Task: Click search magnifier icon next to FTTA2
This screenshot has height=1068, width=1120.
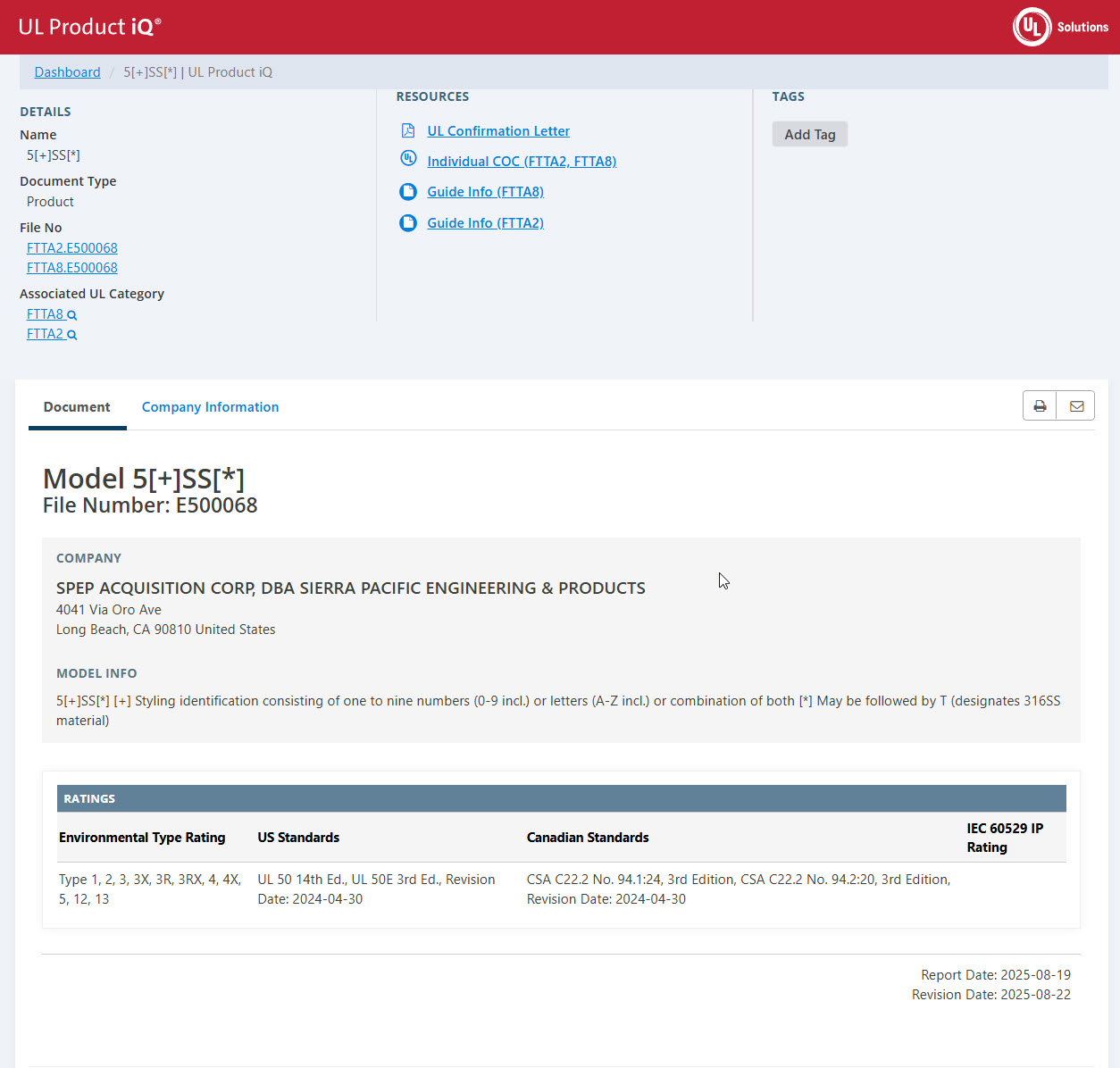Action: 72,335
